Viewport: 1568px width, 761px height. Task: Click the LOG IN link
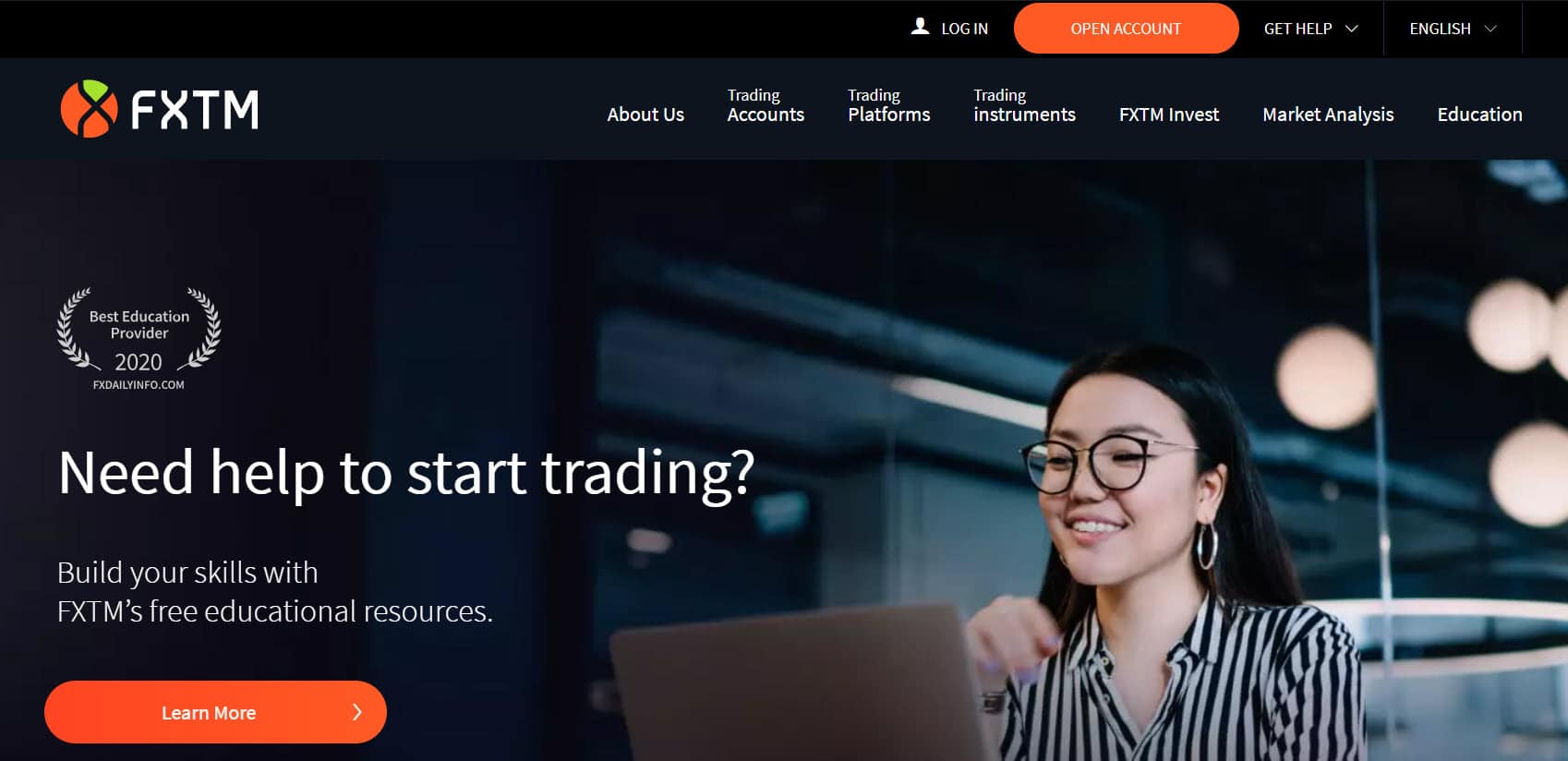point(964,29)
